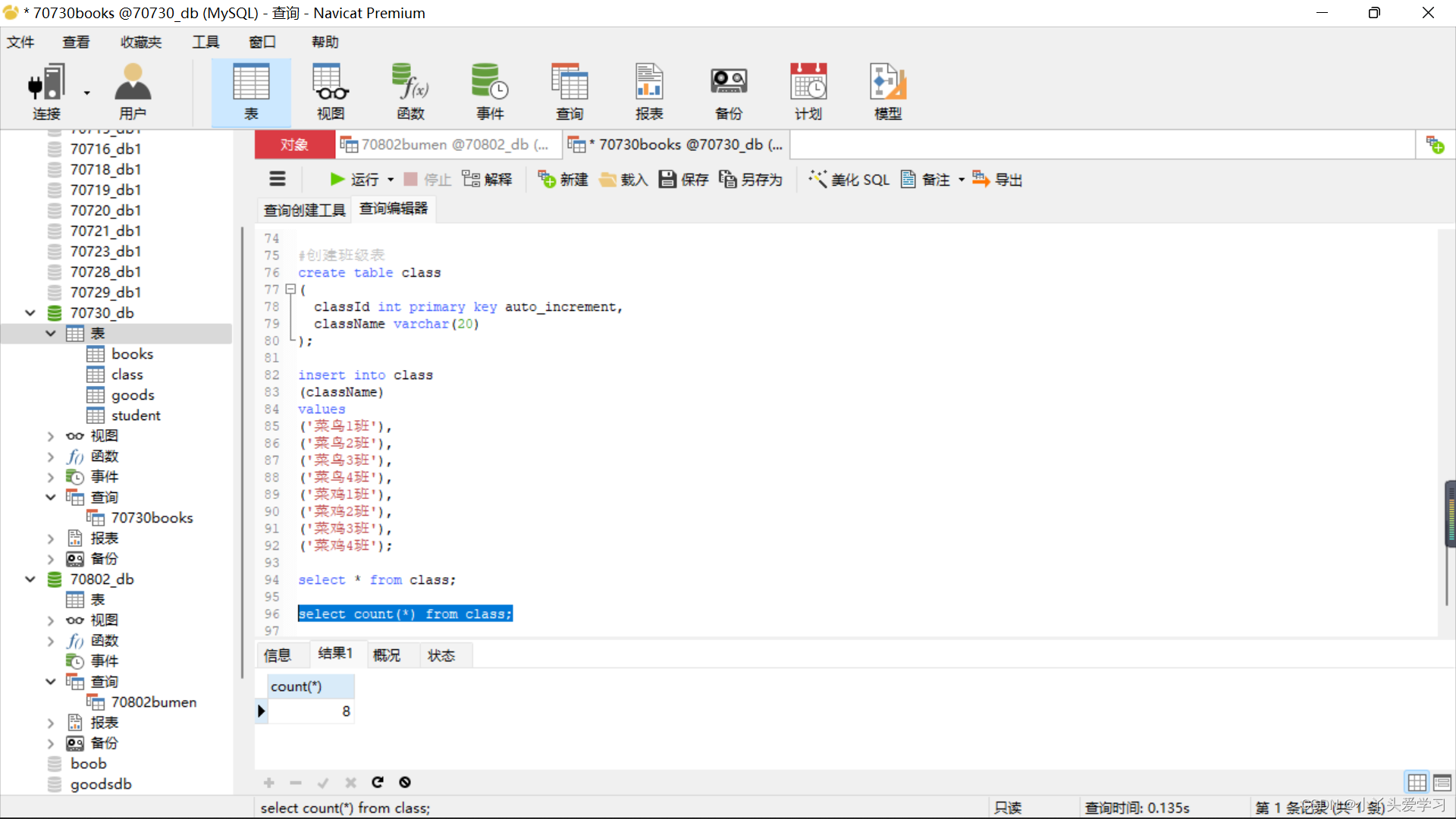Open the 窗口 menu

pos(262,42)
